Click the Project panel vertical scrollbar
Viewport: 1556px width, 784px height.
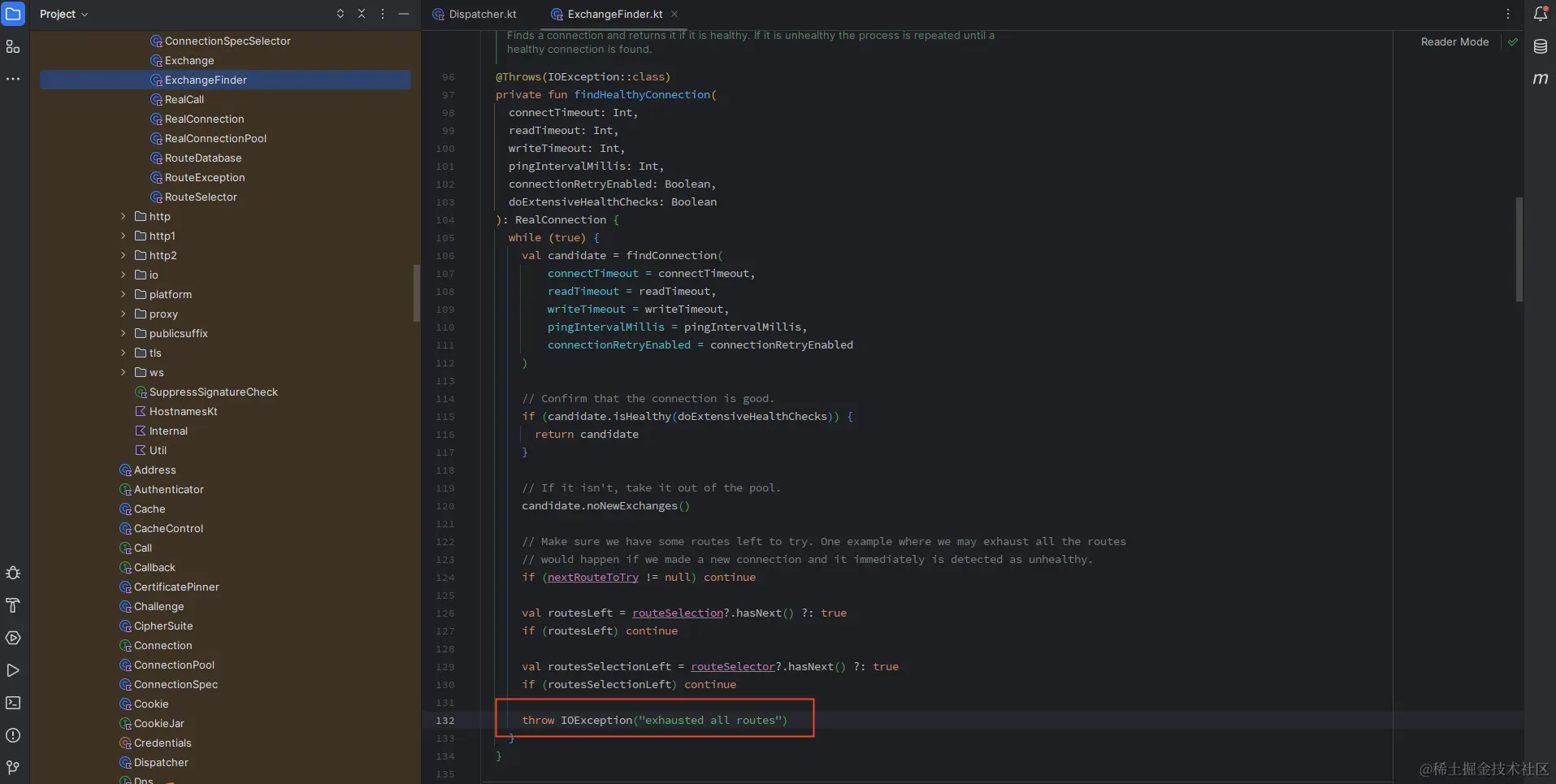(416, 293)
